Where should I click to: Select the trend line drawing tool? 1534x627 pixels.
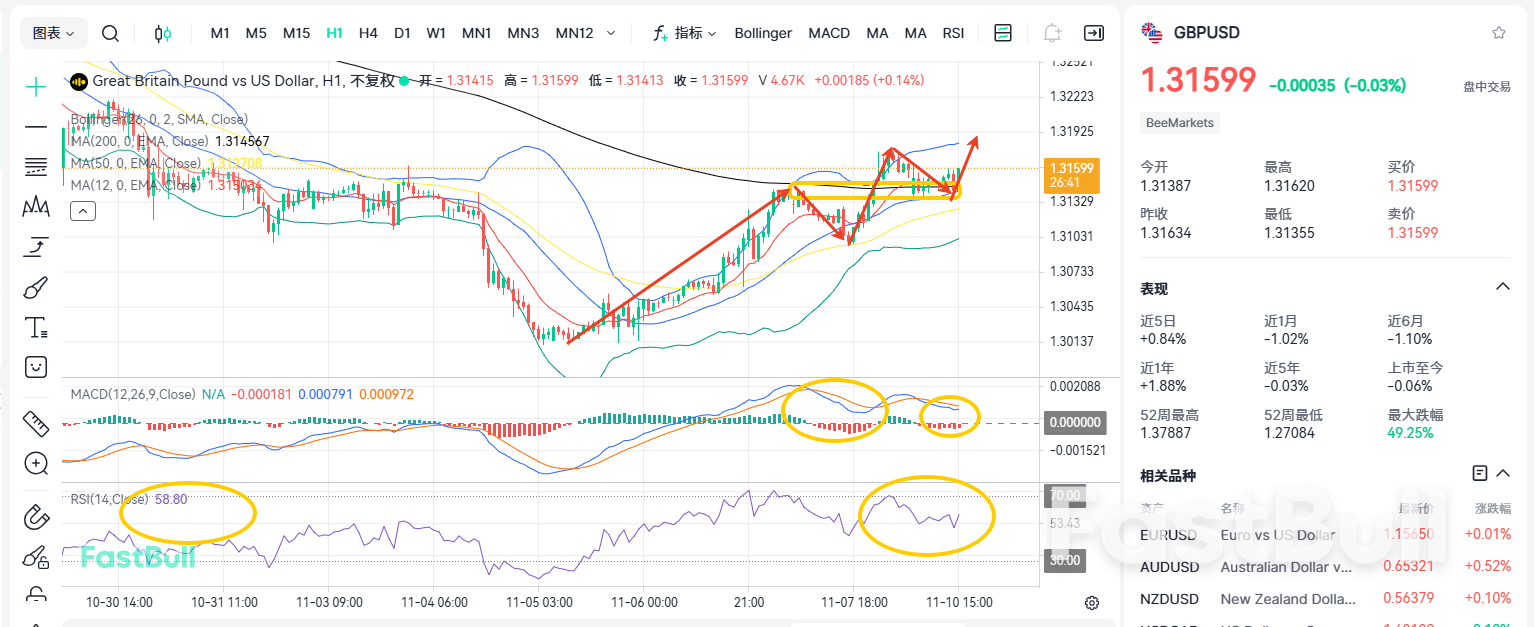coord(35,127)
